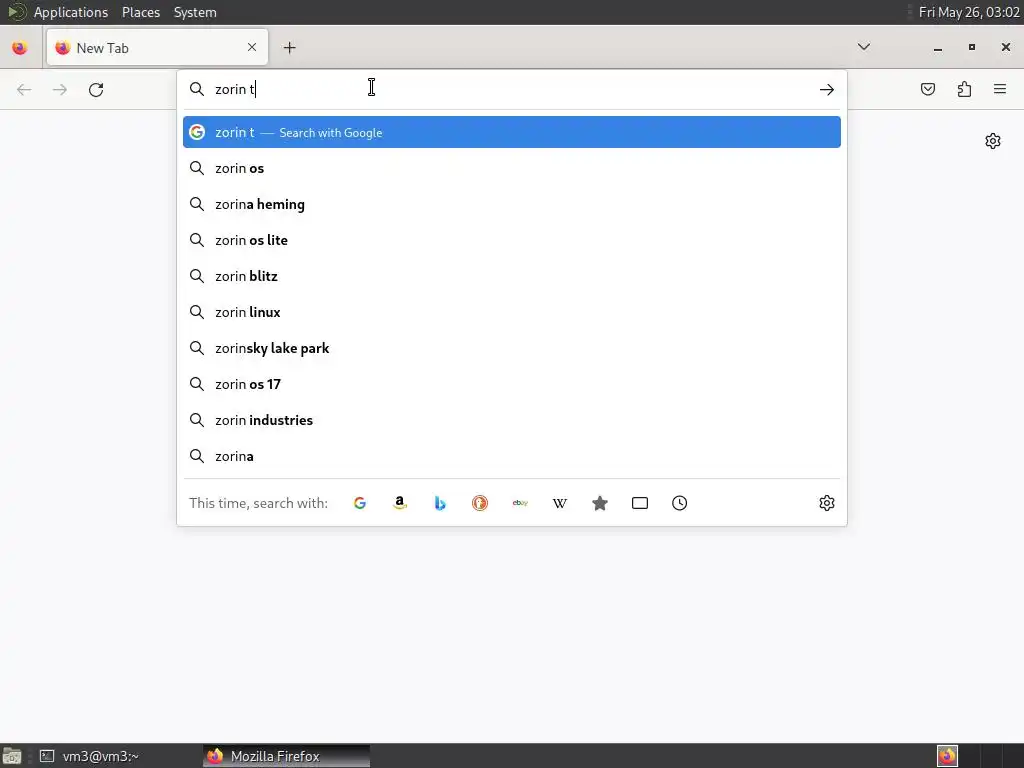Choose the 'zorin os 17' suggestion

[511, 384]
